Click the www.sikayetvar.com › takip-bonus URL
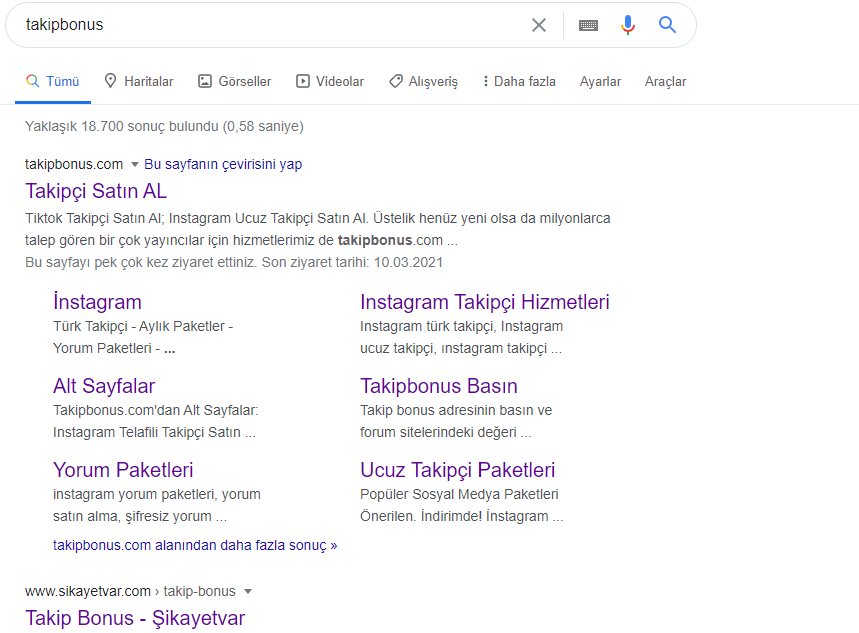Screen dimensions: 859x633 point(130,591)
